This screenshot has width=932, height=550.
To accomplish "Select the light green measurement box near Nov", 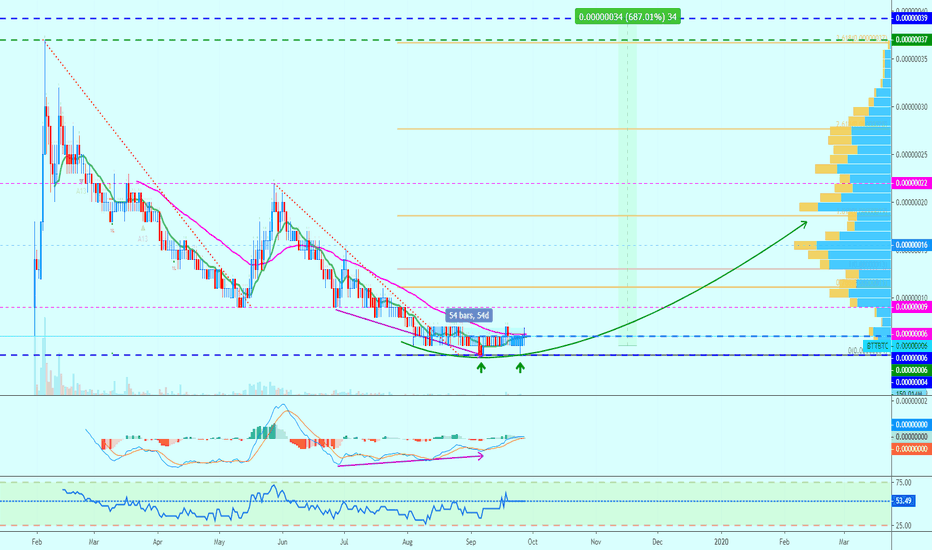I will click(628, 184).
